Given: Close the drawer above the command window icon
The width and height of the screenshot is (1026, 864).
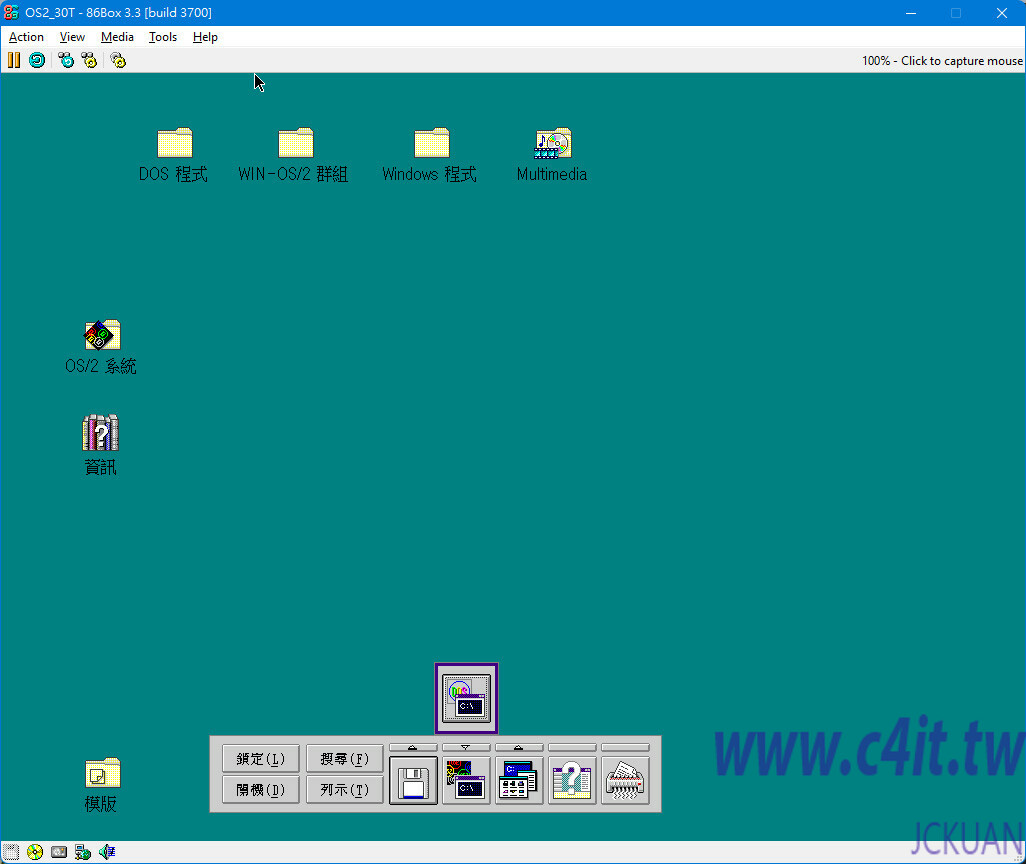Looking at the screenshot, I should (x=467, y=747).
